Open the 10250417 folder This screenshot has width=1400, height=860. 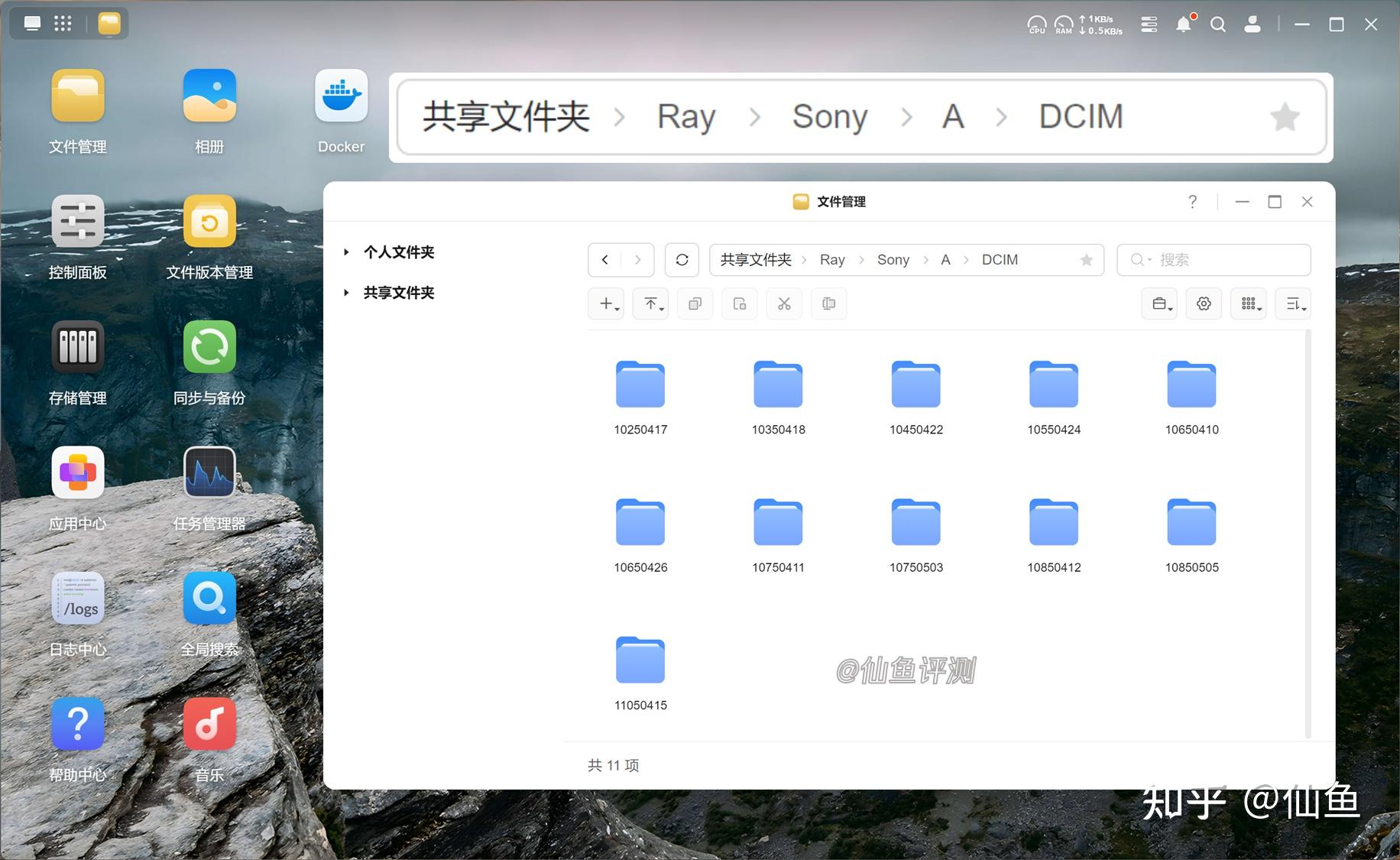tap(640, 385)
